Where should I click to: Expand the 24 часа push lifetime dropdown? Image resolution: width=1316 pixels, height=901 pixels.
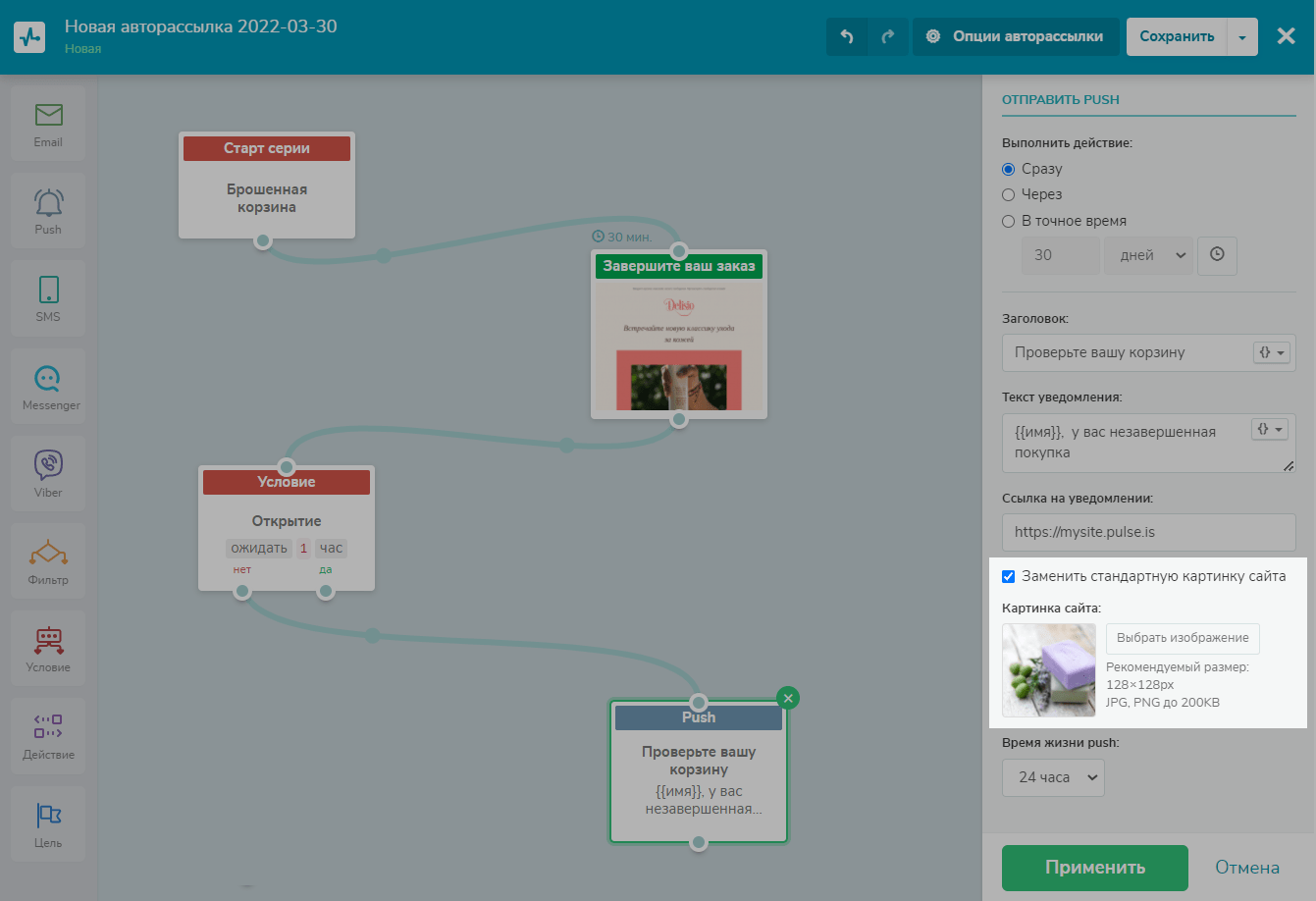pyautogui.click(x=1053, y=777)
